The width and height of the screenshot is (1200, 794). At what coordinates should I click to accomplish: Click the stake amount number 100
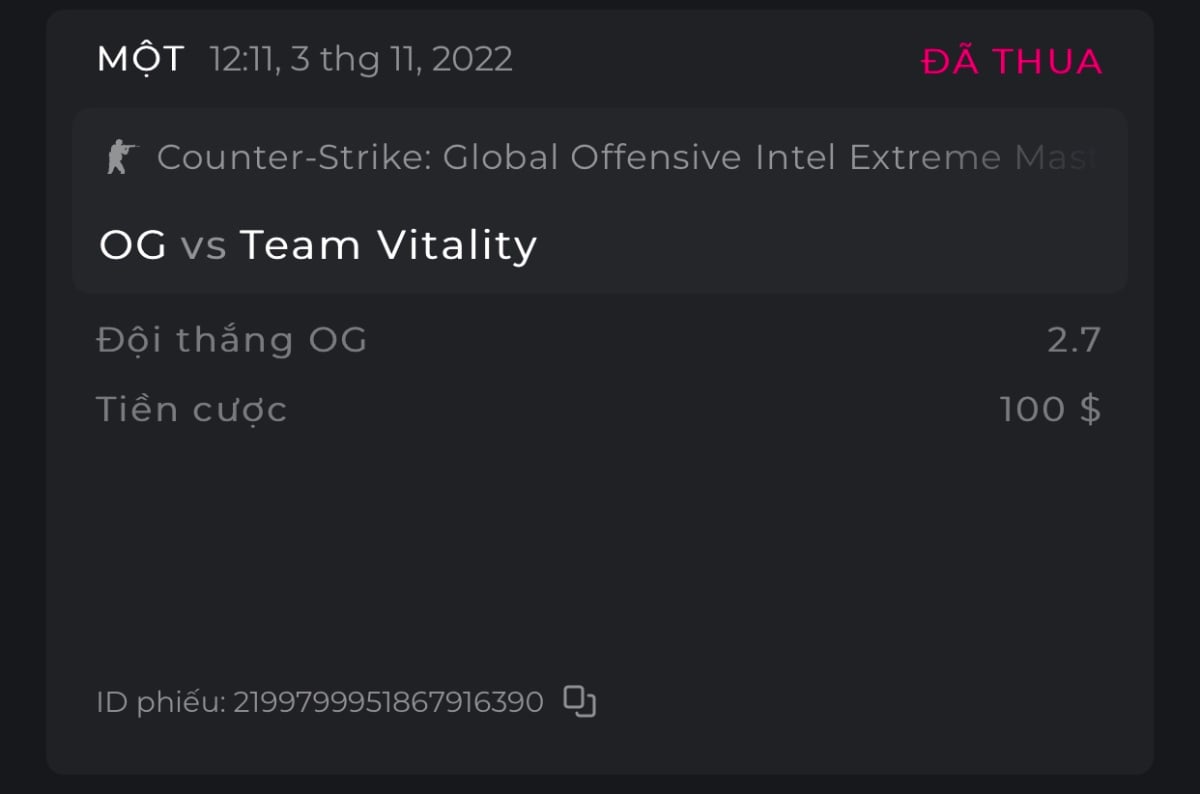pyautogui.click(x=1032, y=409)
